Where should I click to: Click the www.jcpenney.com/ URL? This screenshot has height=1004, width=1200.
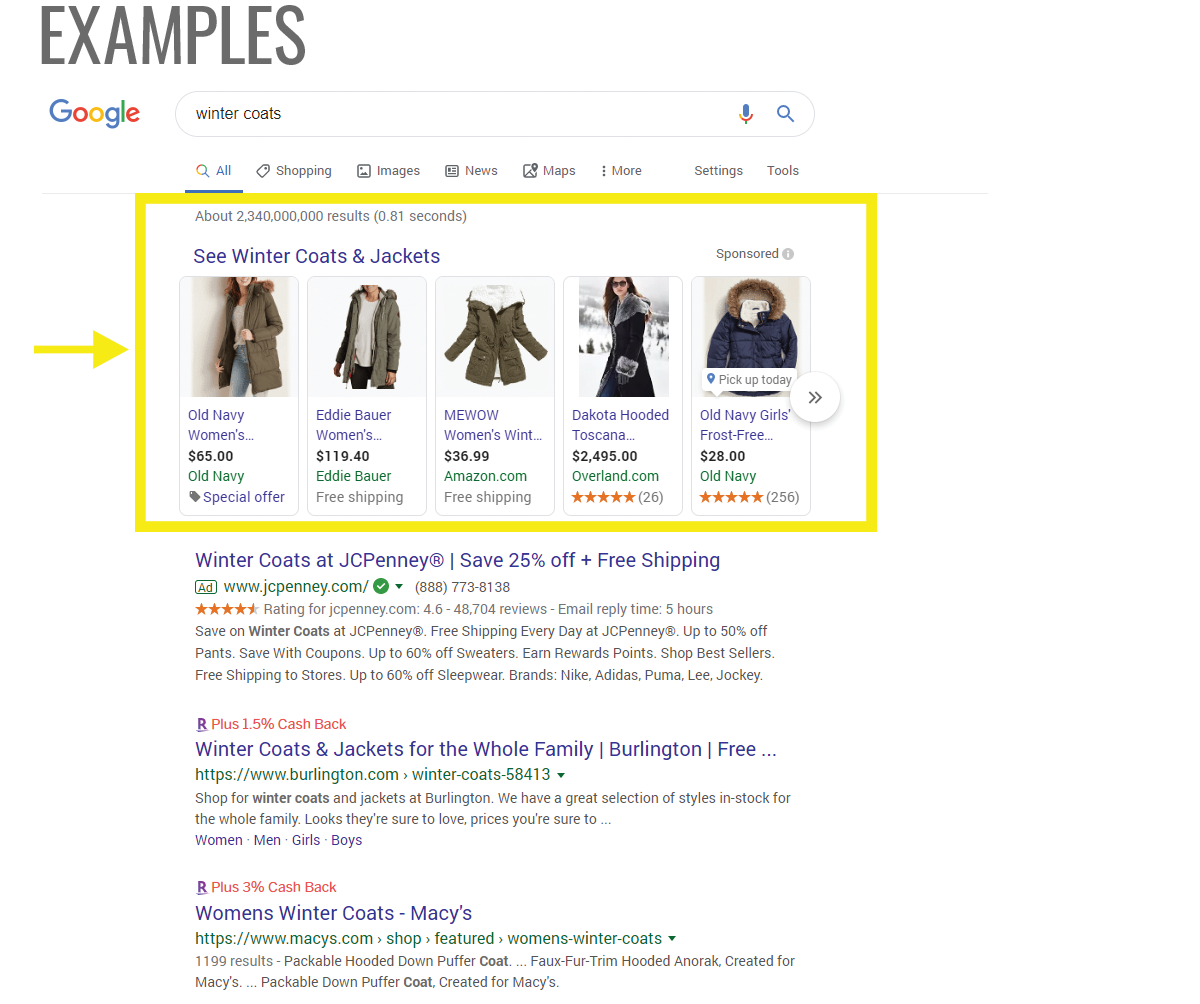[x=296, y=587]
